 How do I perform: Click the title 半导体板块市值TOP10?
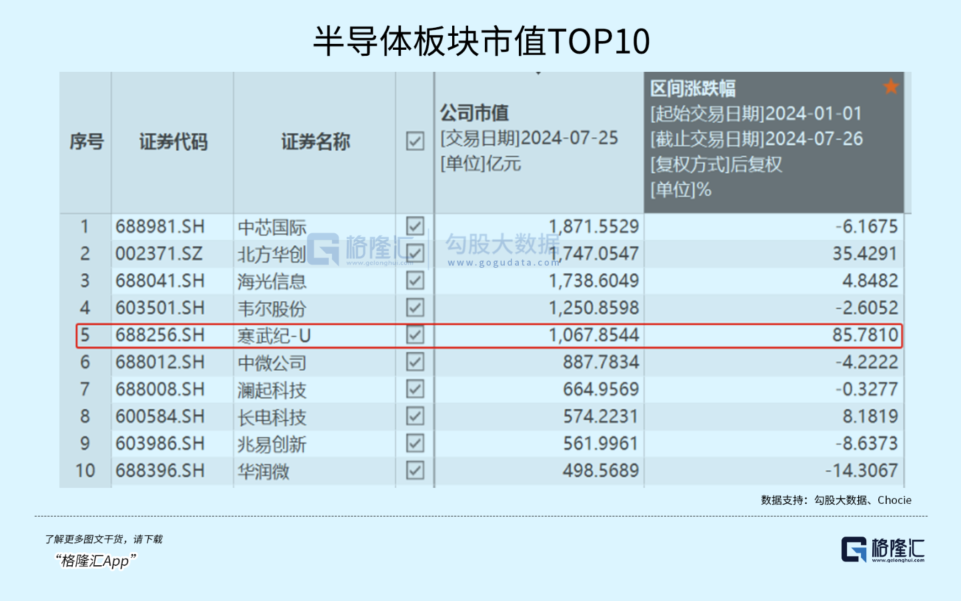pyautogui.click(x=481, y=41)
